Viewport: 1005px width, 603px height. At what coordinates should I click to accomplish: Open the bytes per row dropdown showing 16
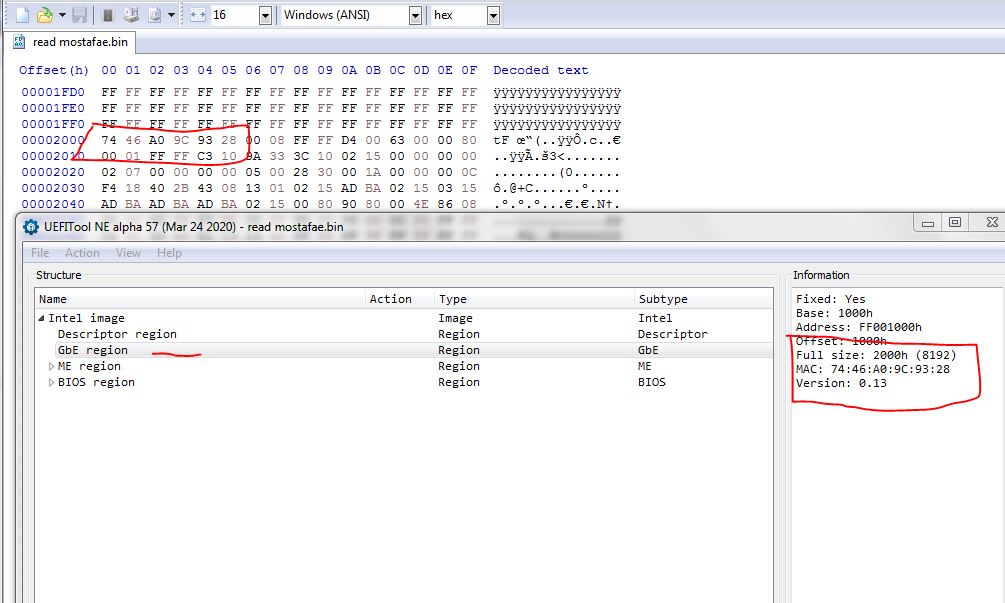click(x=265, y=15)
